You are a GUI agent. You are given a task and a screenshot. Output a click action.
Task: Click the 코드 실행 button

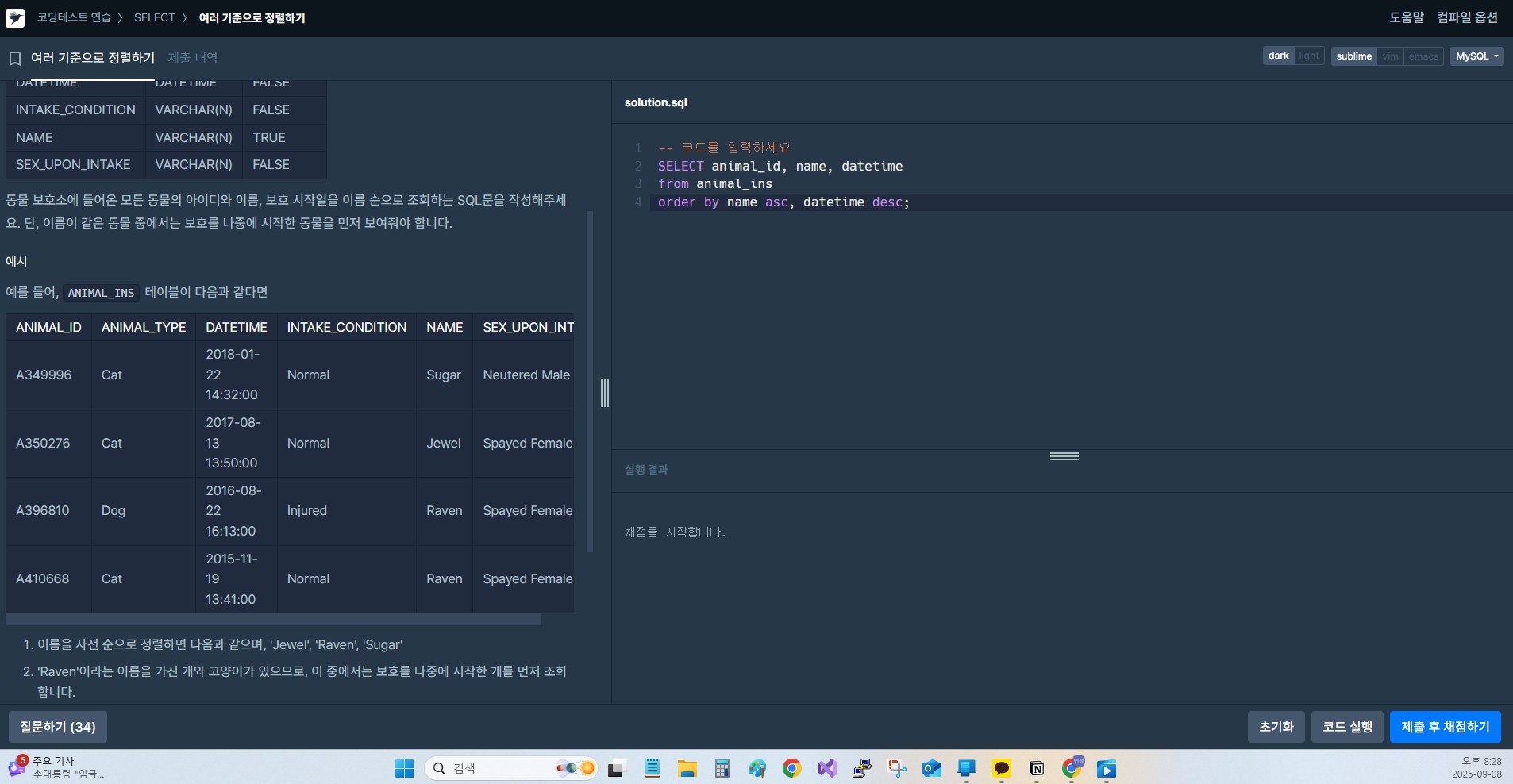(1347, 727)
